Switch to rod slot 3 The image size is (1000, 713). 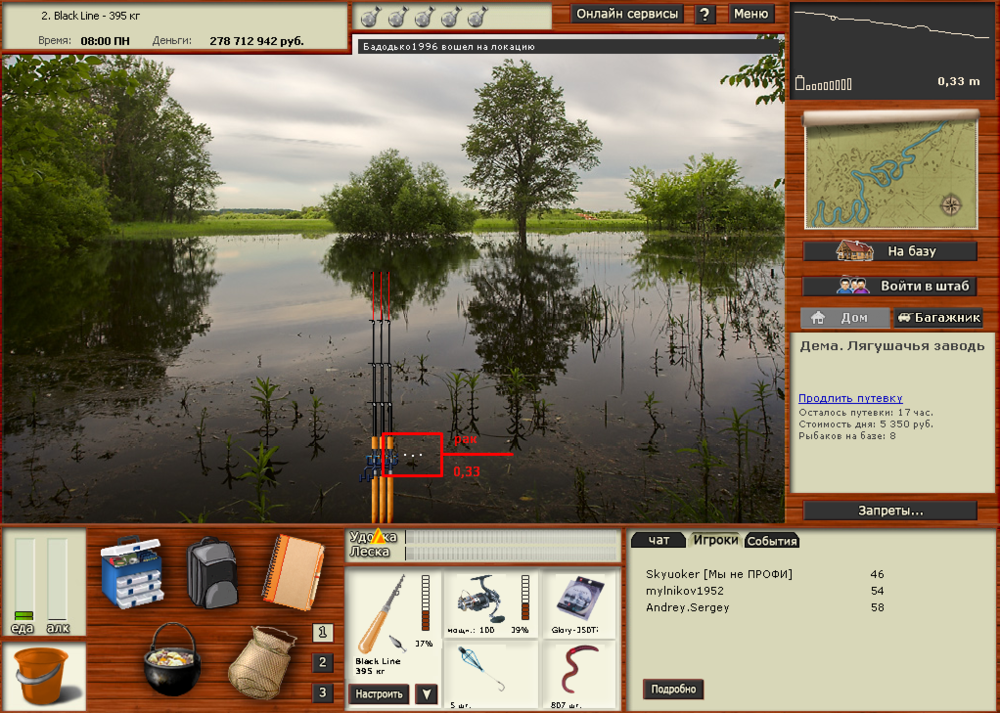pos(322,692)
